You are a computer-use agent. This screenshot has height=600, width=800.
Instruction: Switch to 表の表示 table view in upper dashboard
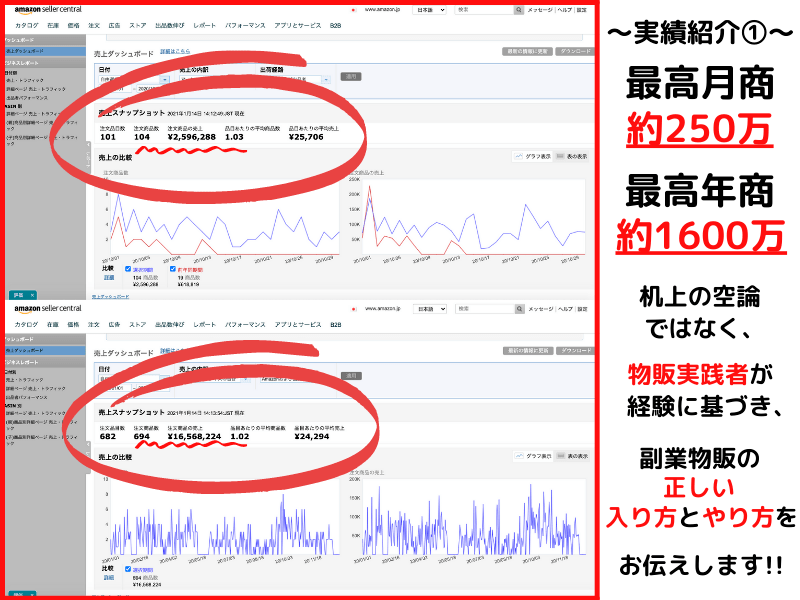pyautogui.click(x=573, y=157)
